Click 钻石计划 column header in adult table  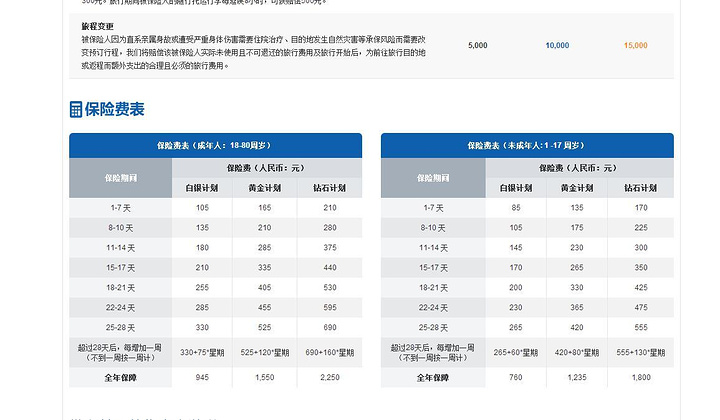coord(329,187)
